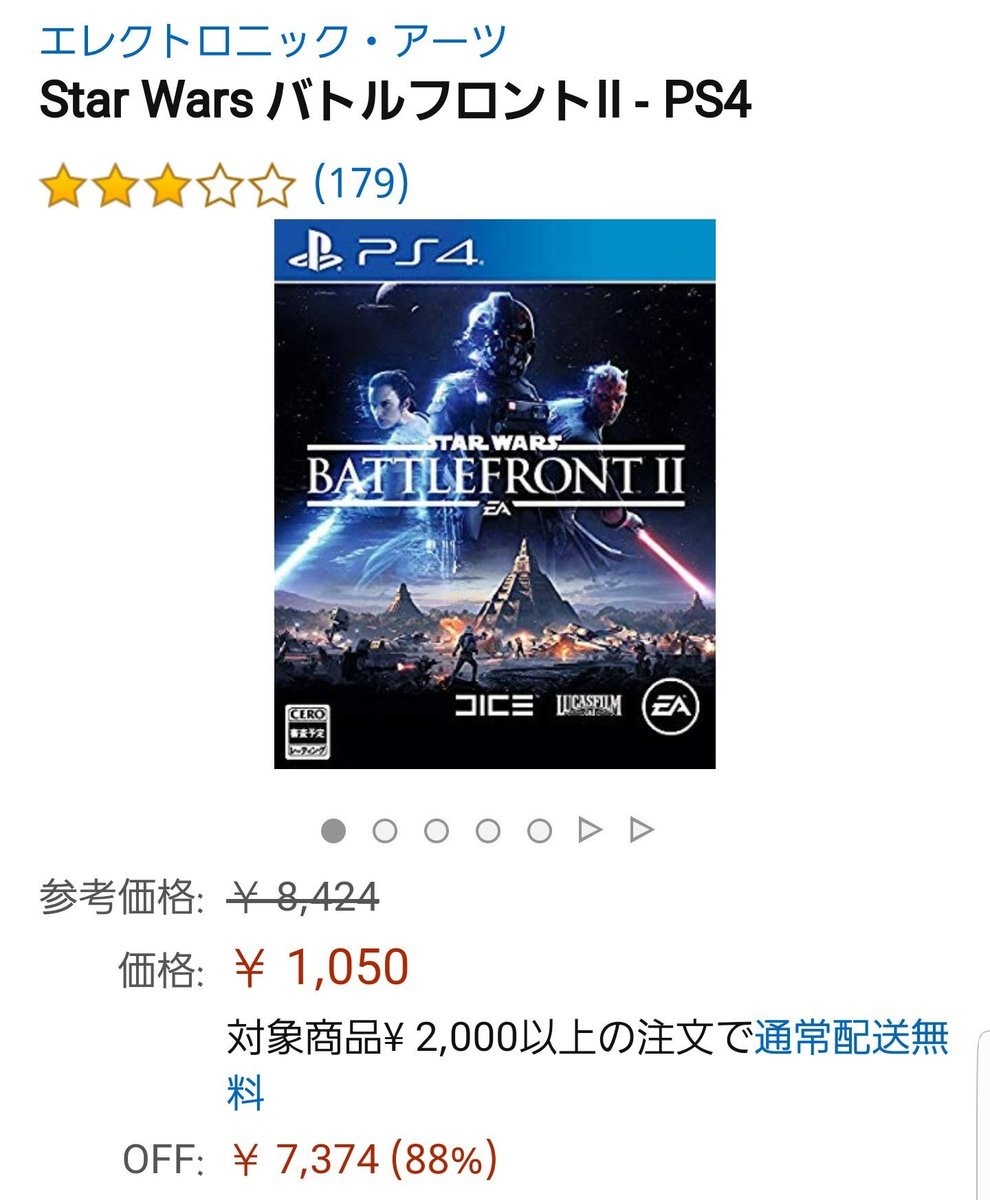990x1200 pixels.
Task: Open the 179 customer reviews link
Action: pos(361,183)
